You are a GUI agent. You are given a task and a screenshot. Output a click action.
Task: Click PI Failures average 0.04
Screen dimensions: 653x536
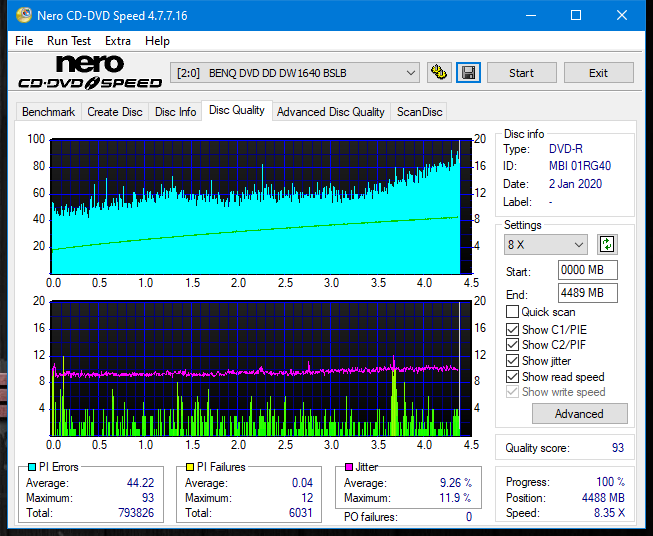[x=302, y=483]
